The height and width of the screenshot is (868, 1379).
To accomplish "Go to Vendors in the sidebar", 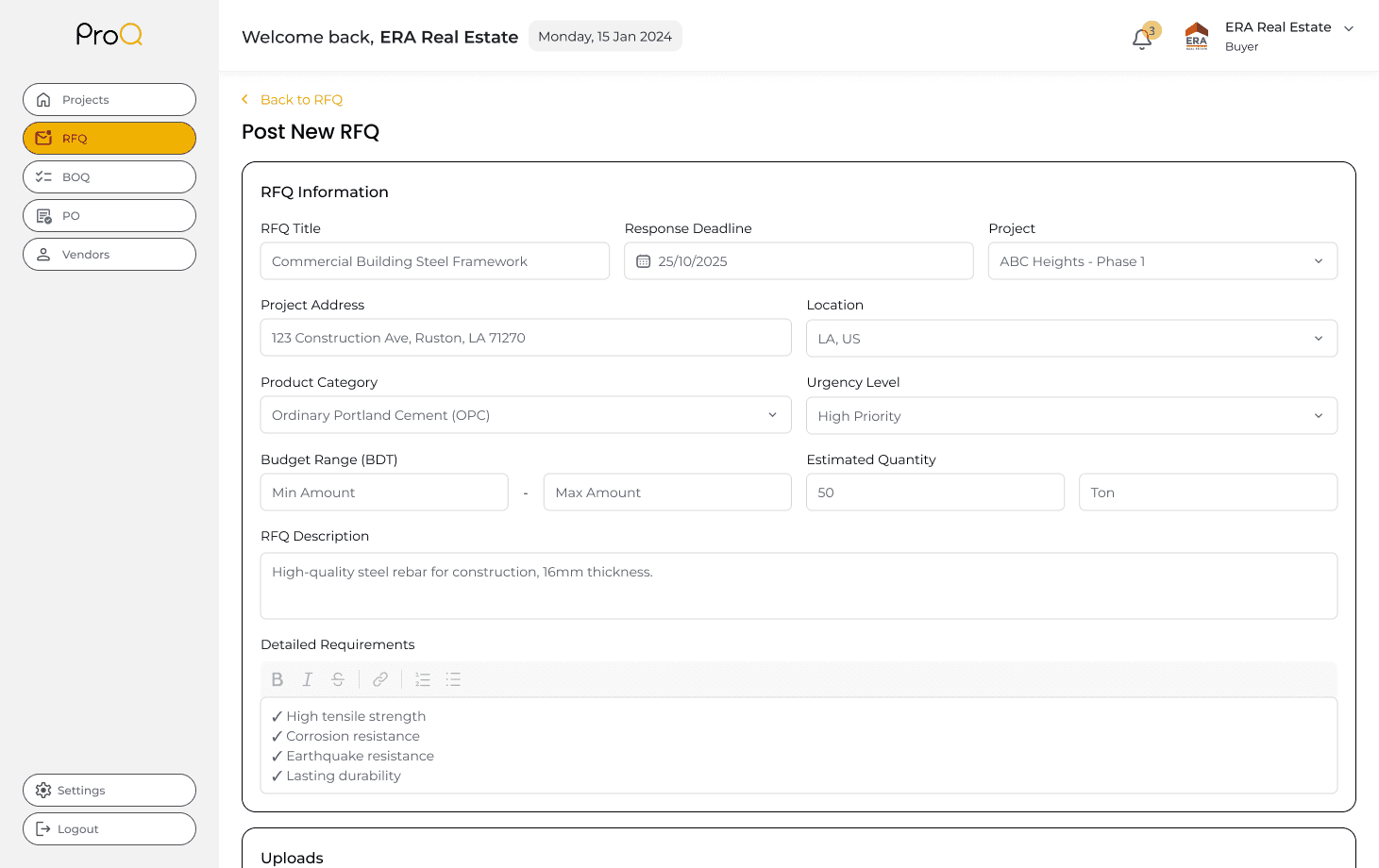I will 109,255.
